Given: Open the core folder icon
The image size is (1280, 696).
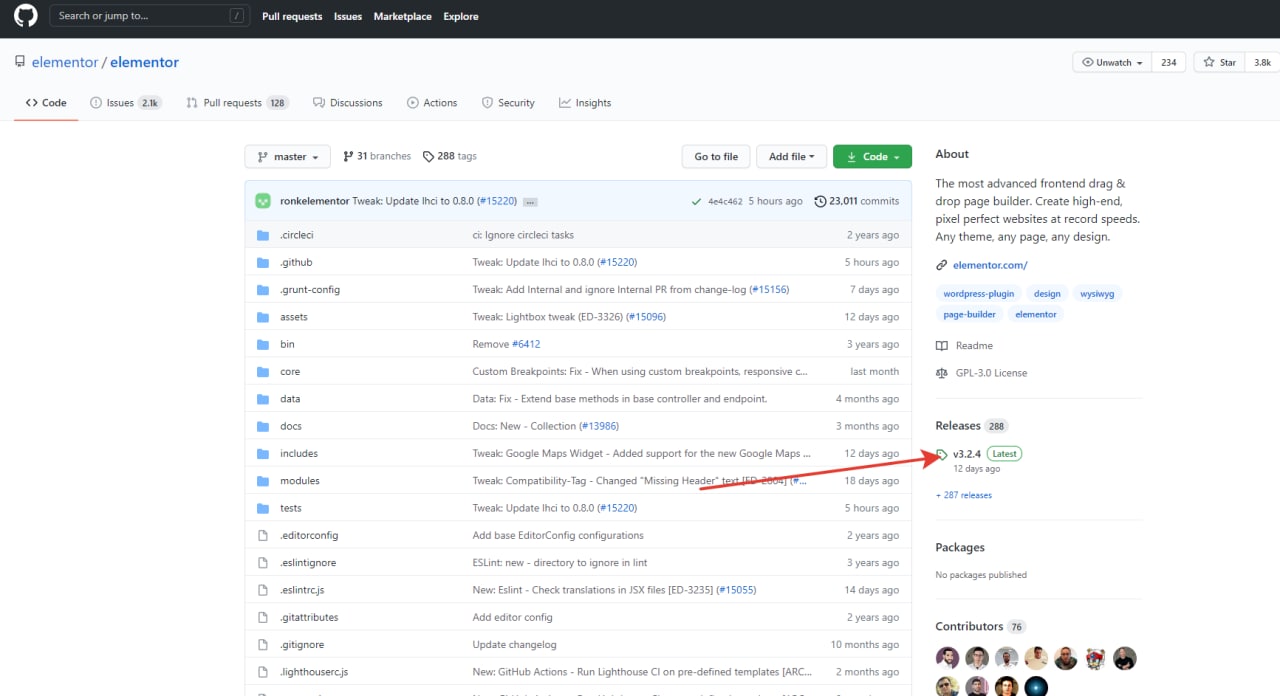Looking at the screenshot, I should (x=263, y=371).
